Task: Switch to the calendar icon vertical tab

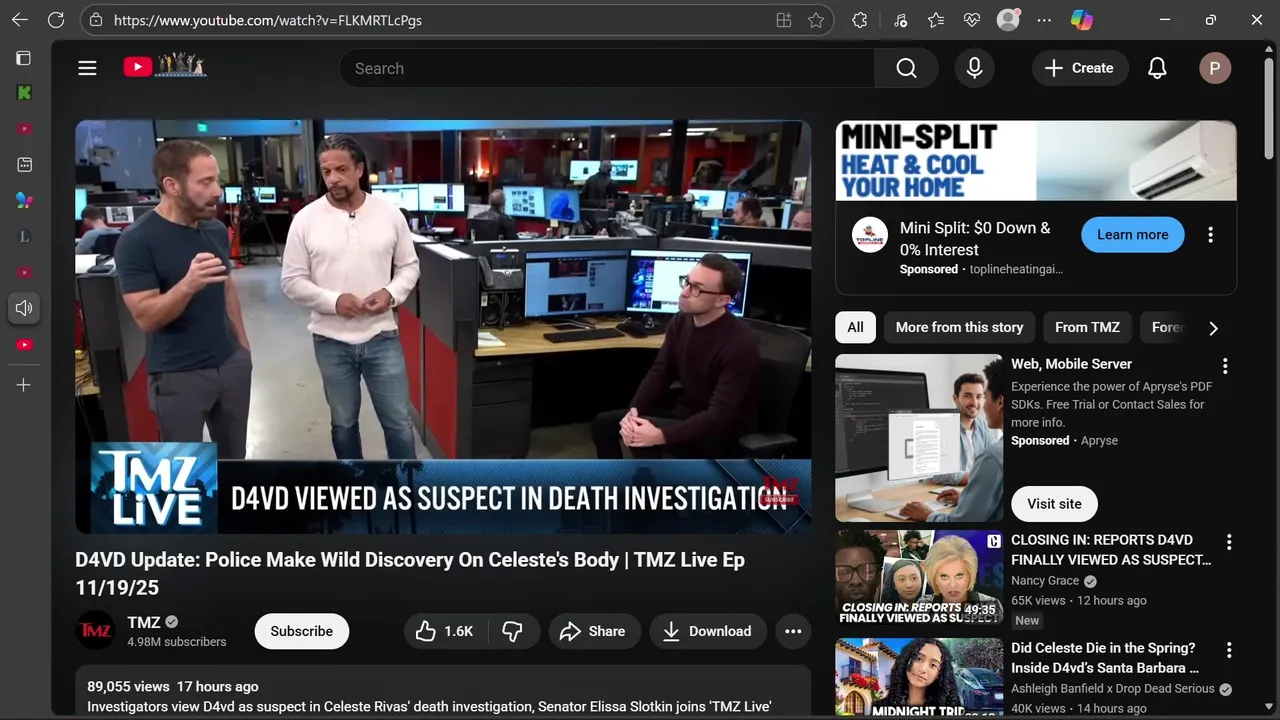Action: pos(24,164)
